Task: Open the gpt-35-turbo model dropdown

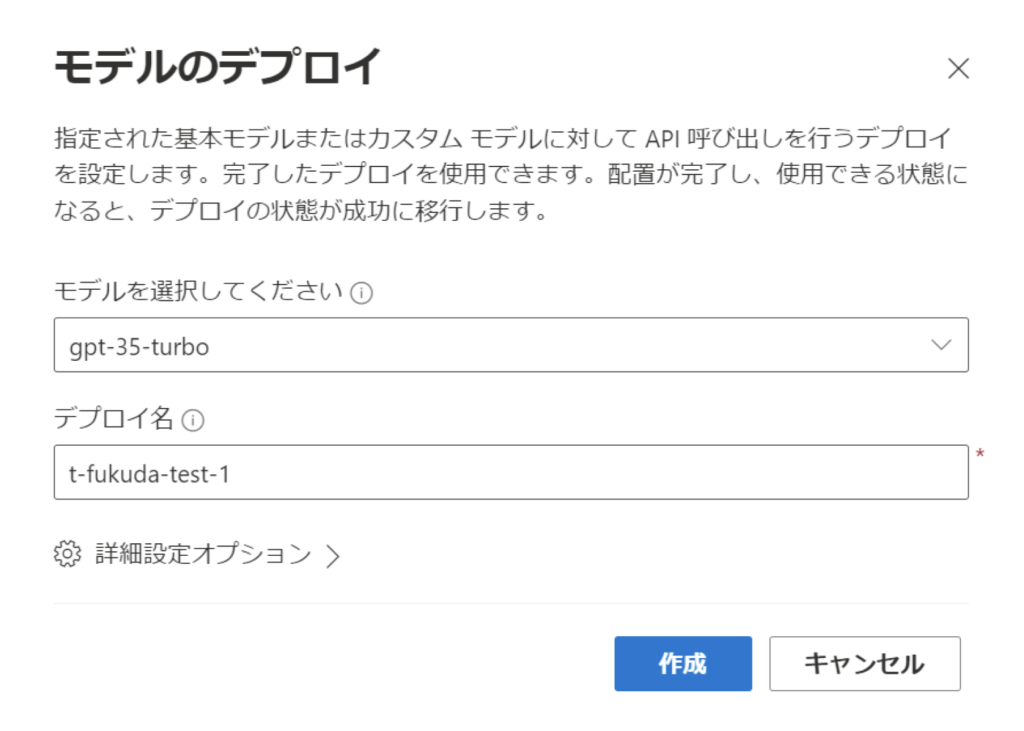Action: (x=510, y=345)
